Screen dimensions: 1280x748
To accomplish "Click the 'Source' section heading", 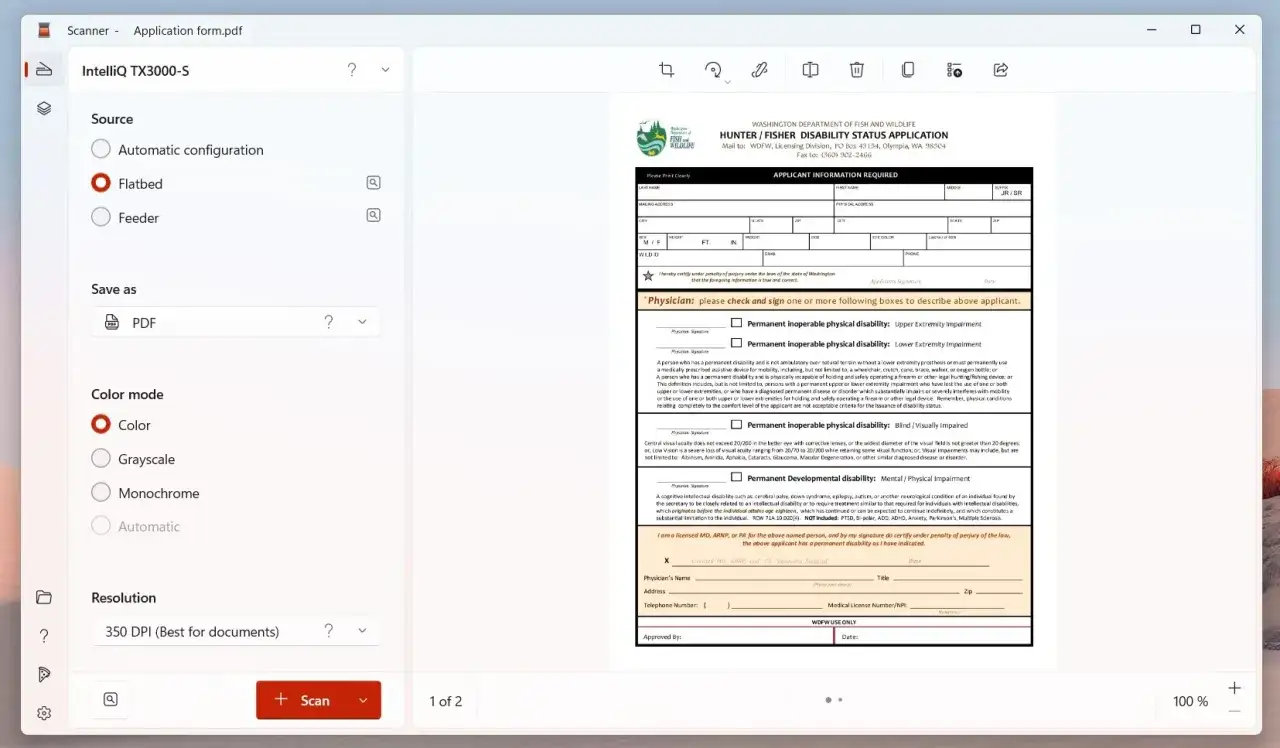I will click(112, 119).
